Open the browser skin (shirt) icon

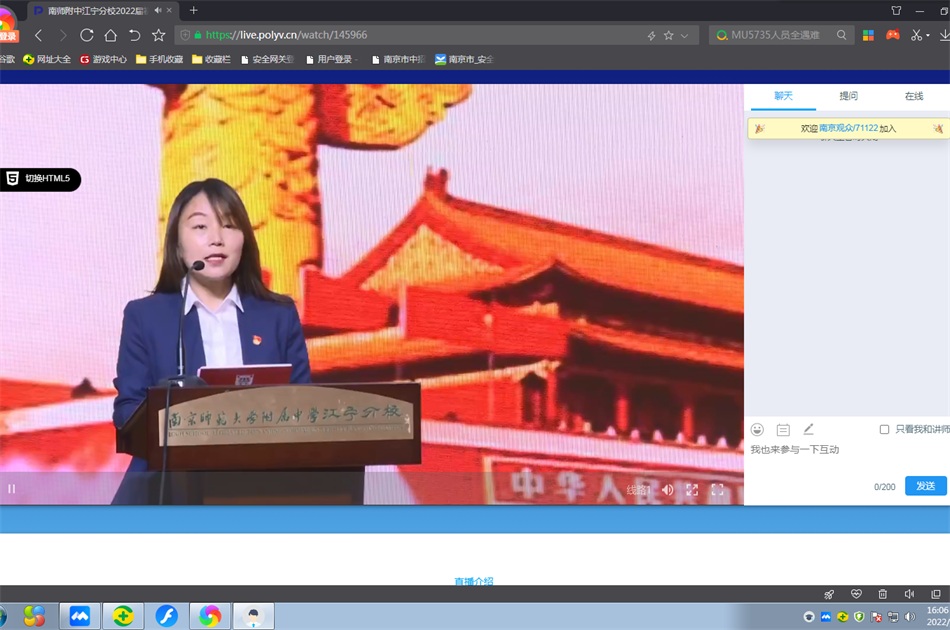click(896, 10)
